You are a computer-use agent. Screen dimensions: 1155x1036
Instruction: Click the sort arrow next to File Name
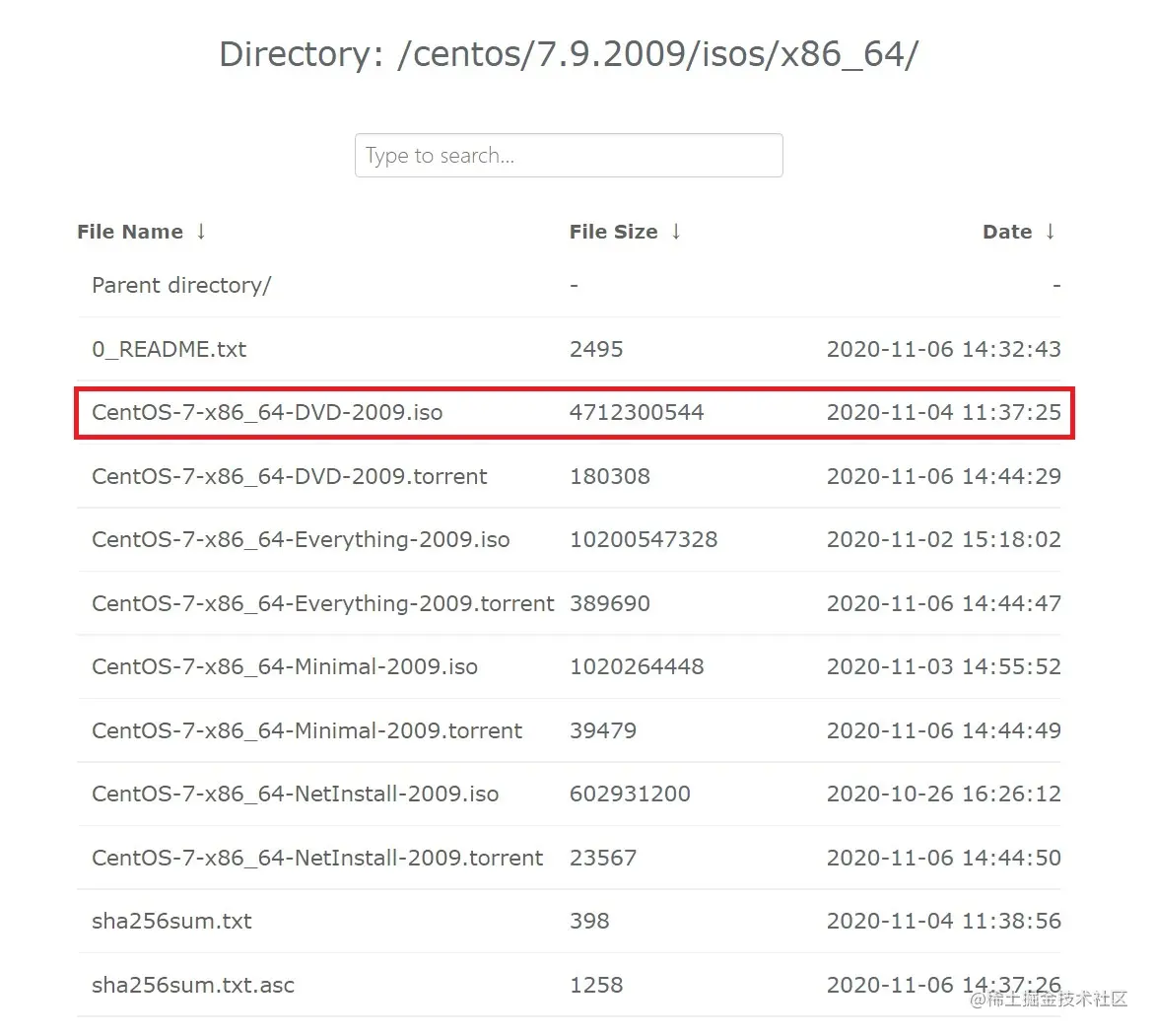(201, 232)
